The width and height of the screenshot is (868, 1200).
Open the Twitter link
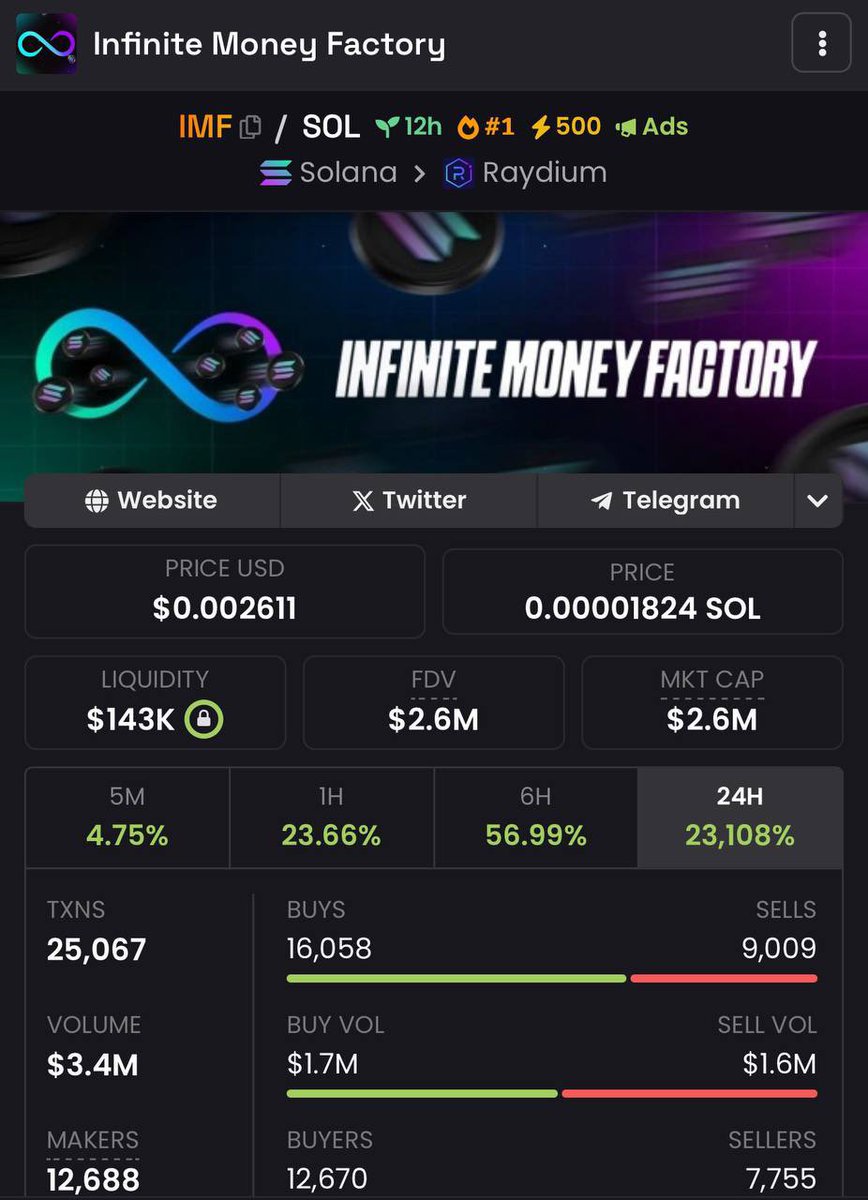(x=409, y=501)
